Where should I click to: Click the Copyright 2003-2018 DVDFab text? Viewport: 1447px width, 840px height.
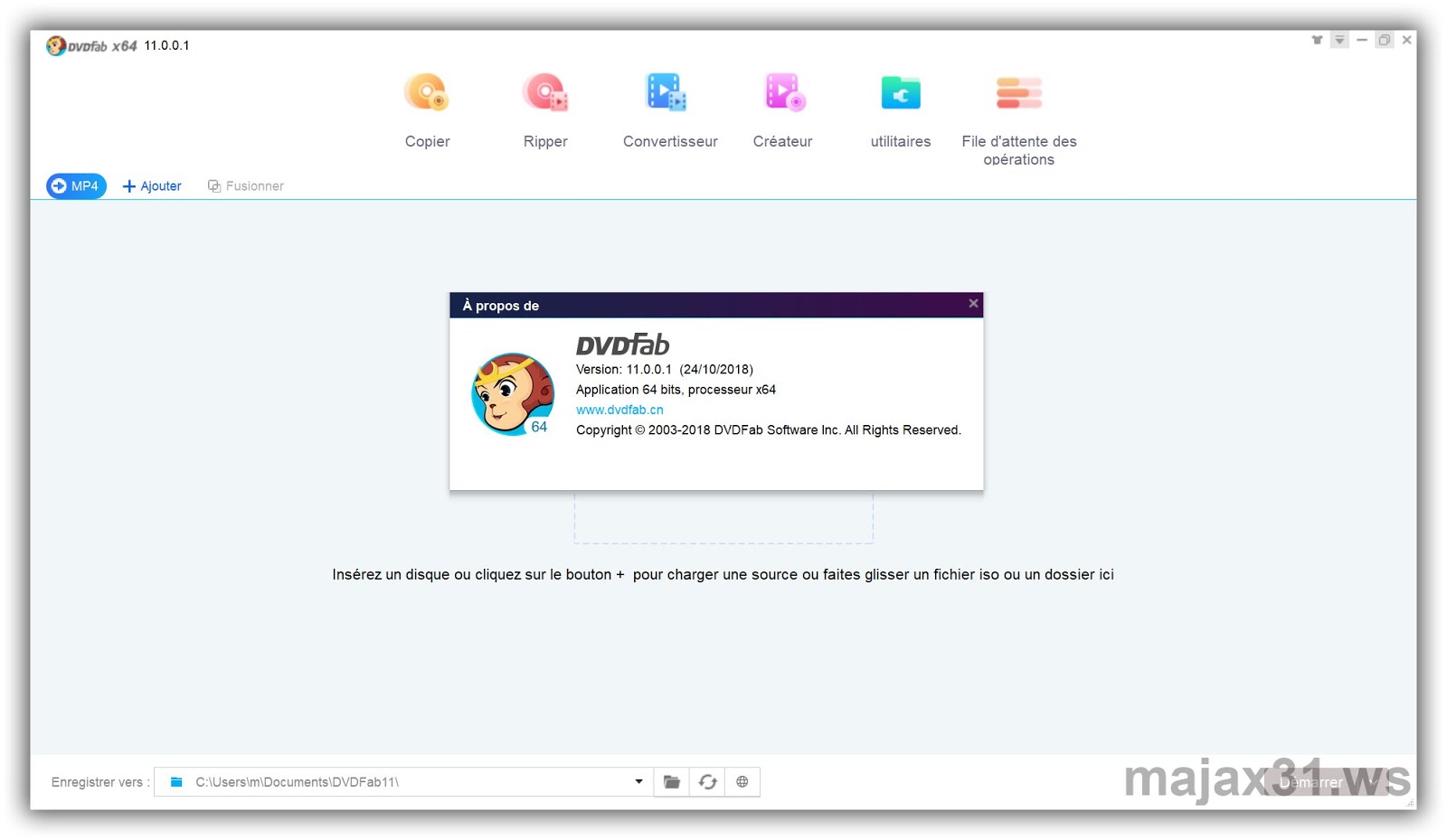769,429
